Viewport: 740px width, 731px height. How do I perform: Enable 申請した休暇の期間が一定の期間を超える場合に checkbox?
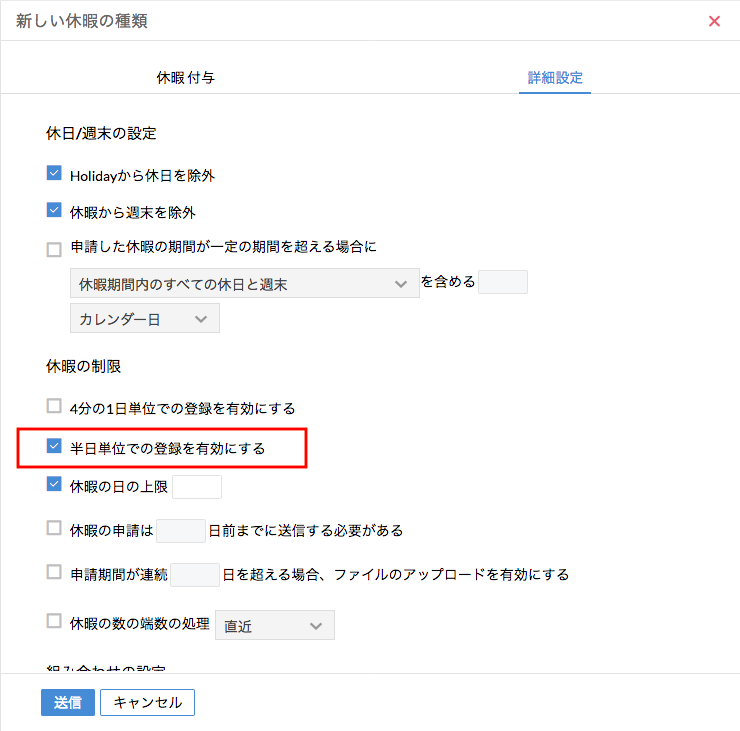(x=54, y=249)
